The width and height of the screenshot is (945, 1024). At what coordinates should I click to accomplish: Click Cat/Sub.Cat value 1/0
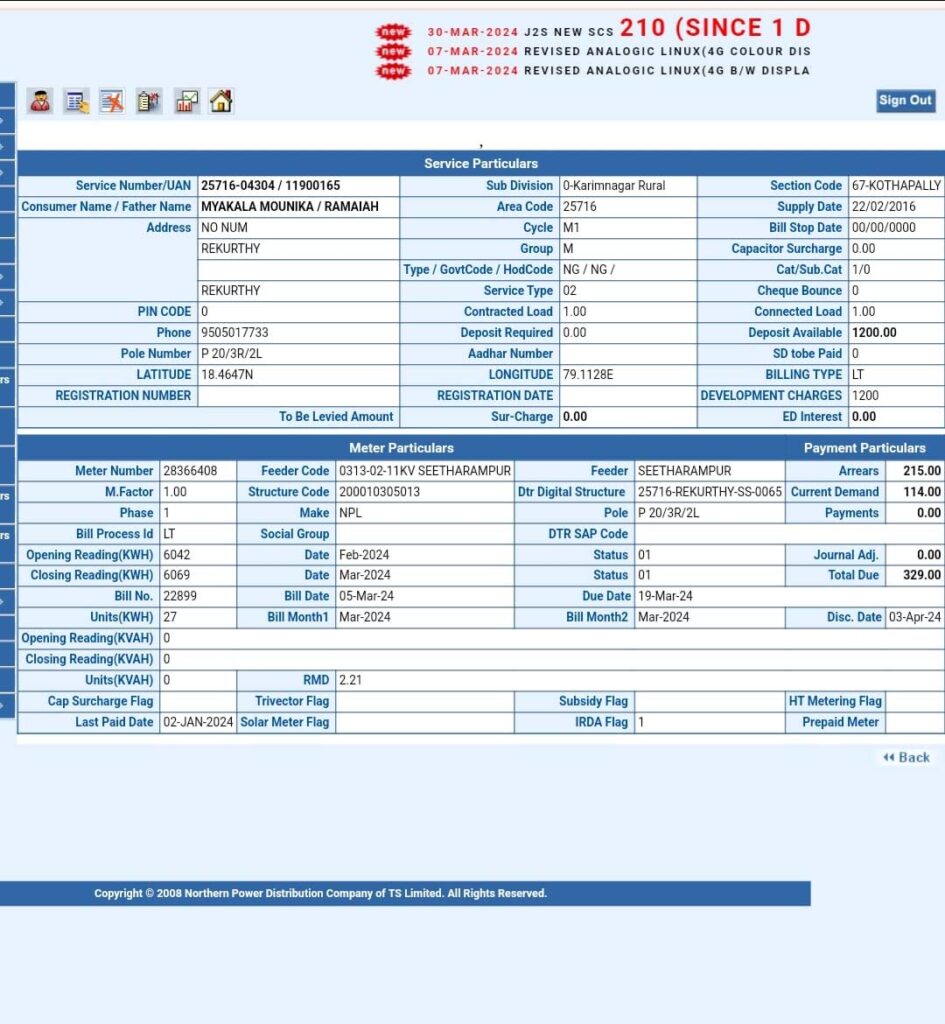pos(861,269)
